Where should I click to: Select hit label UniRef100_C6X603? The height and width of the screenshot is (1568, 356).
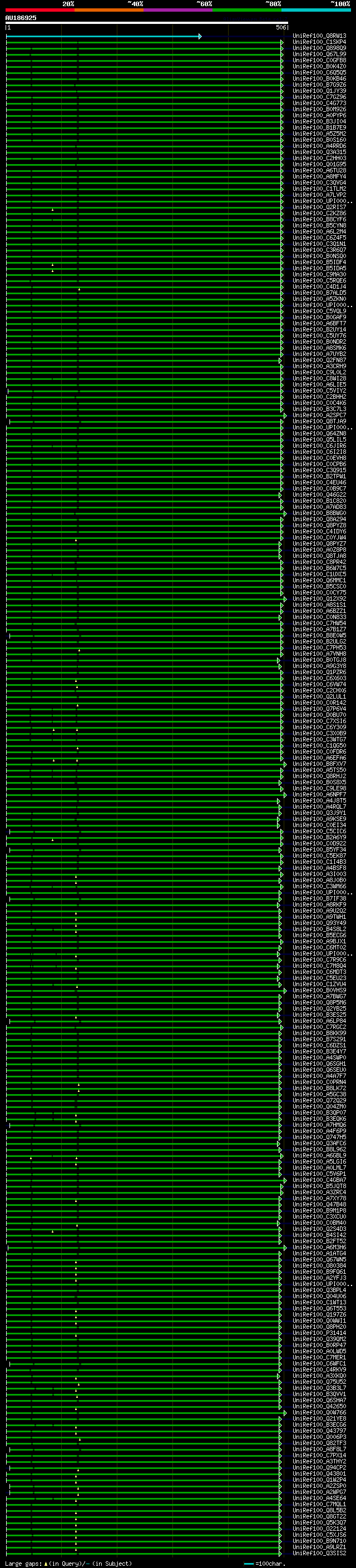(x=319, y=679)
